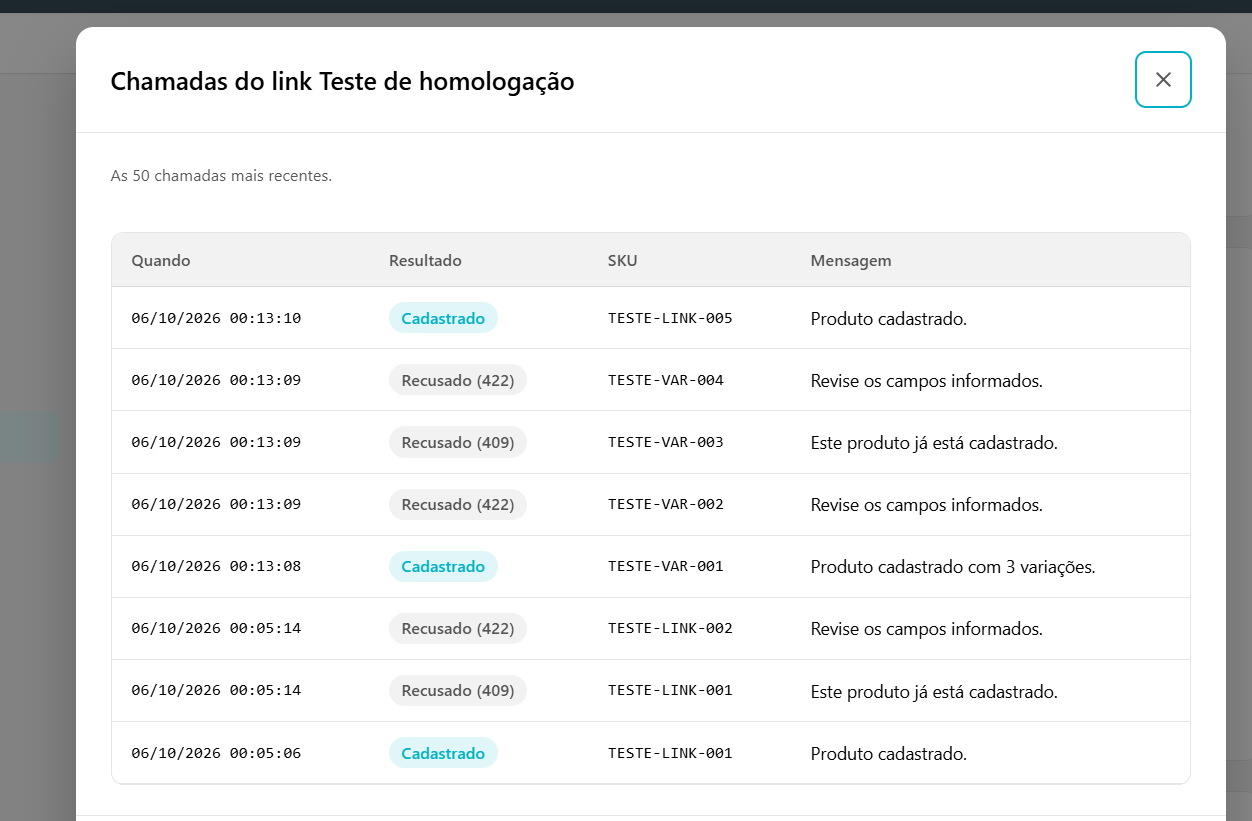1252x821 pixels.
Task: Select SKU TESTE-VAR-002
Action: click(x=666, y=504)
